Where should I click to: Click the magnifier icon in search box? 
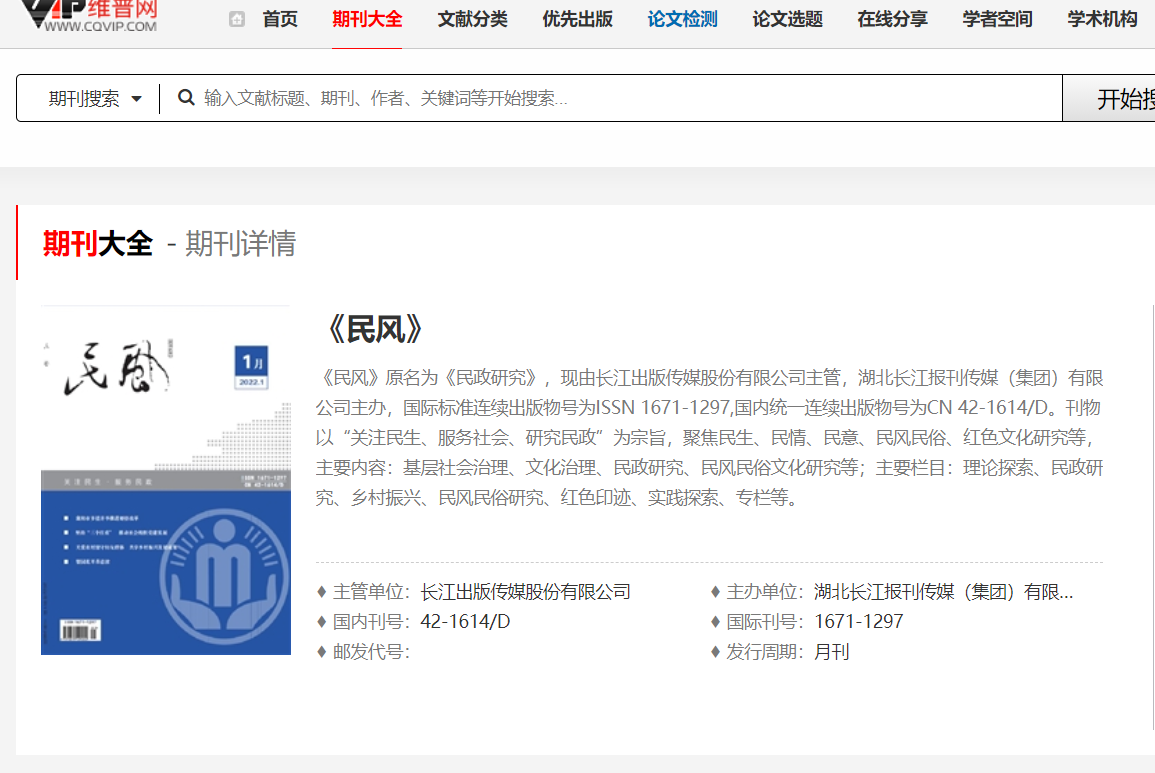click(x=186, y=97)
